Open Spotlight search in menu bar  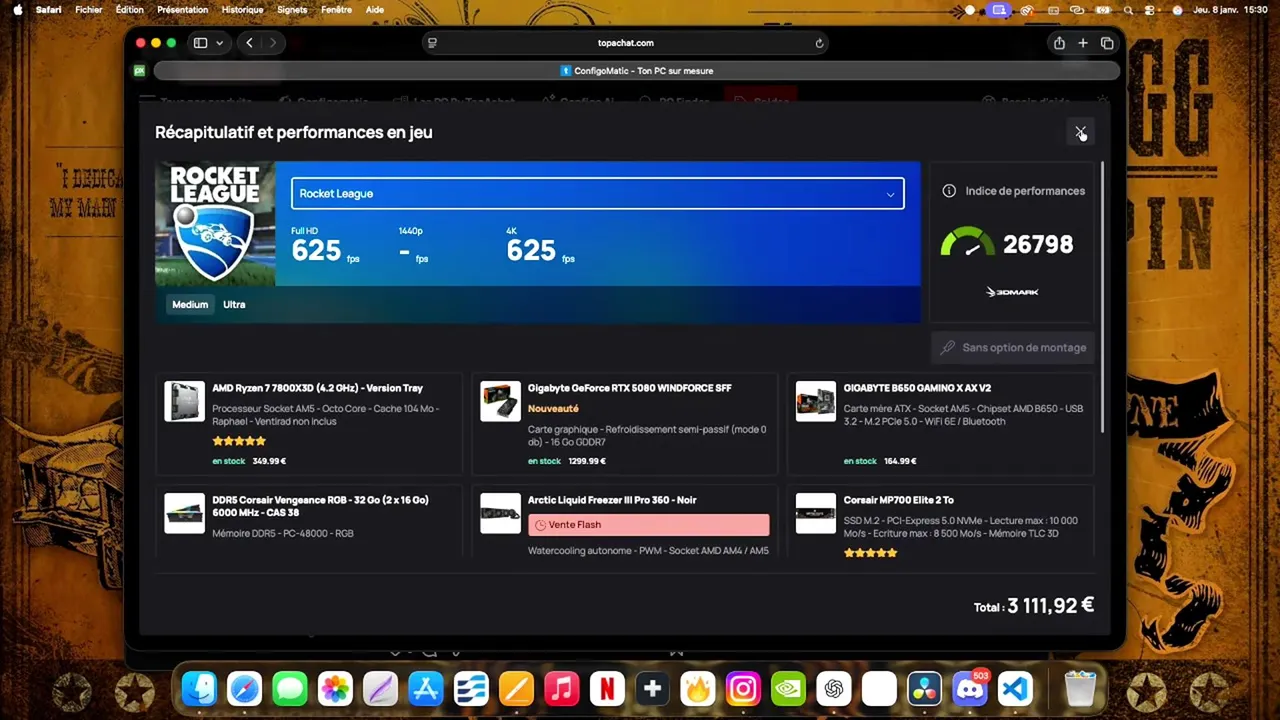[x=1128, y=10]
